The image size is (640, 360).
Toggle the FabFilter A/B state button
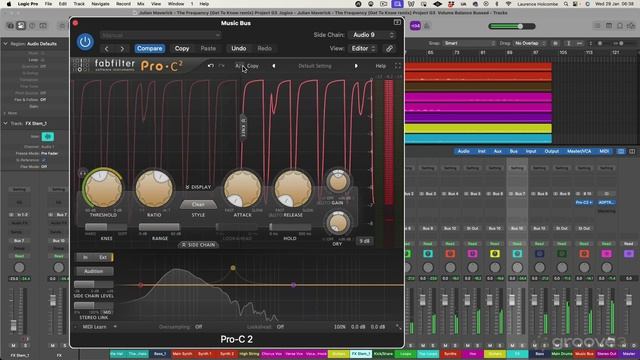(x=239, y=66)
